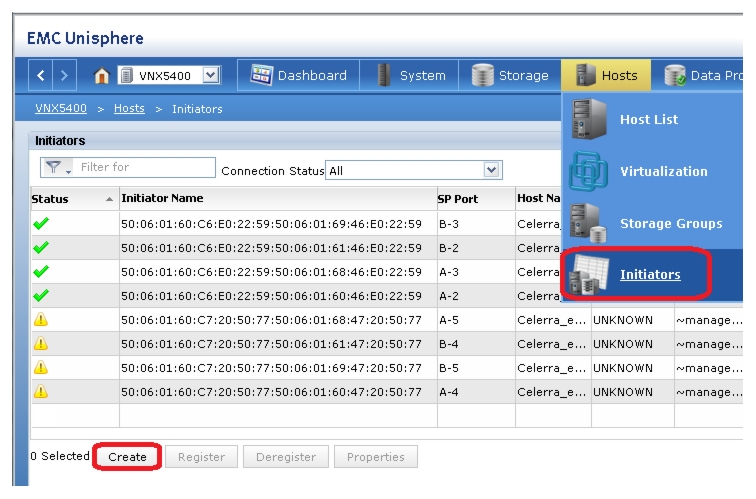Go forward with the right arrow icon
Viewport: 756px width, 499px height.
click(x=64, y=75)
